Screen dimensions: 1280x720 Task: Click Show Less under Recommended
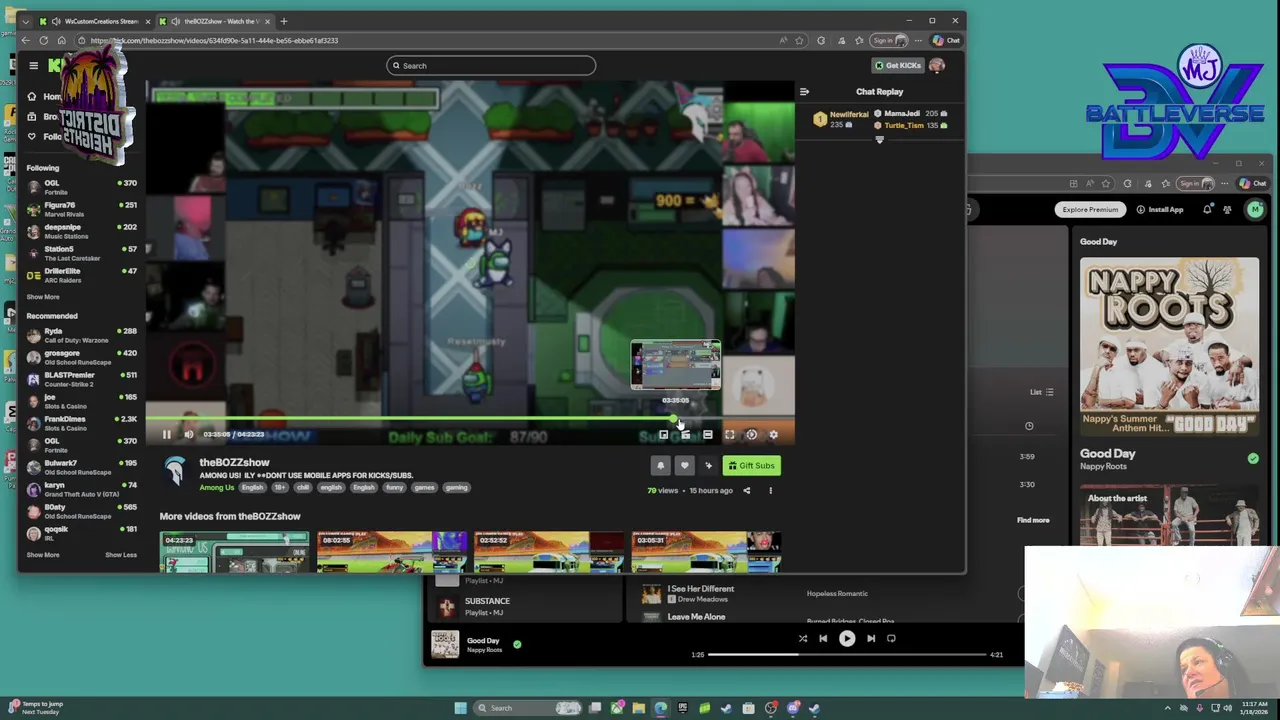pos(121,555)
